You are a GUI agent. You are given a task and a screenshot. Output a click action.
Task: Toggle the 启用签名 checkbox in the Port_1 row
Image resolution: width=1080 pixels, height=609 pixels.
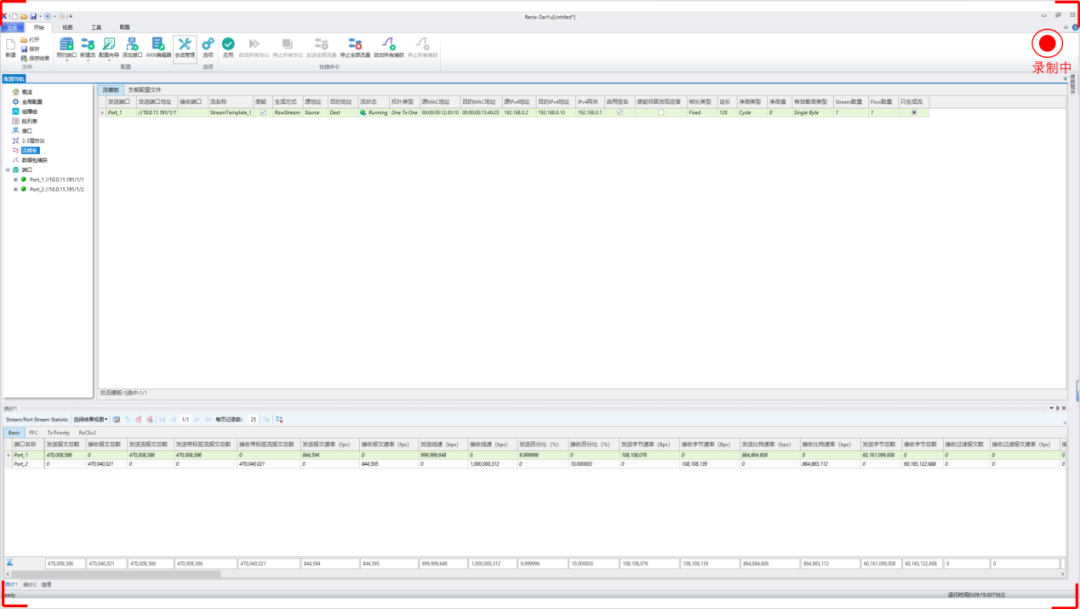[619, 113]
